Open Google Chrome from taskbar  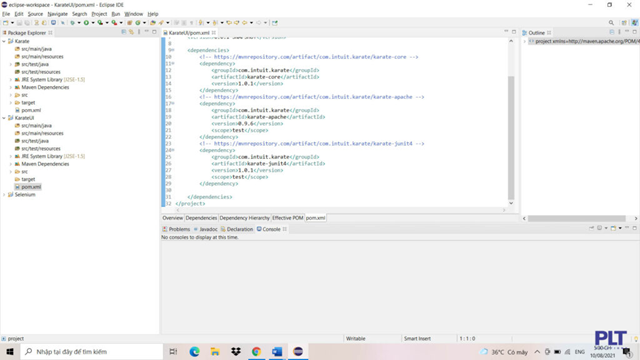pyautogui.click(x=256, y=351)
